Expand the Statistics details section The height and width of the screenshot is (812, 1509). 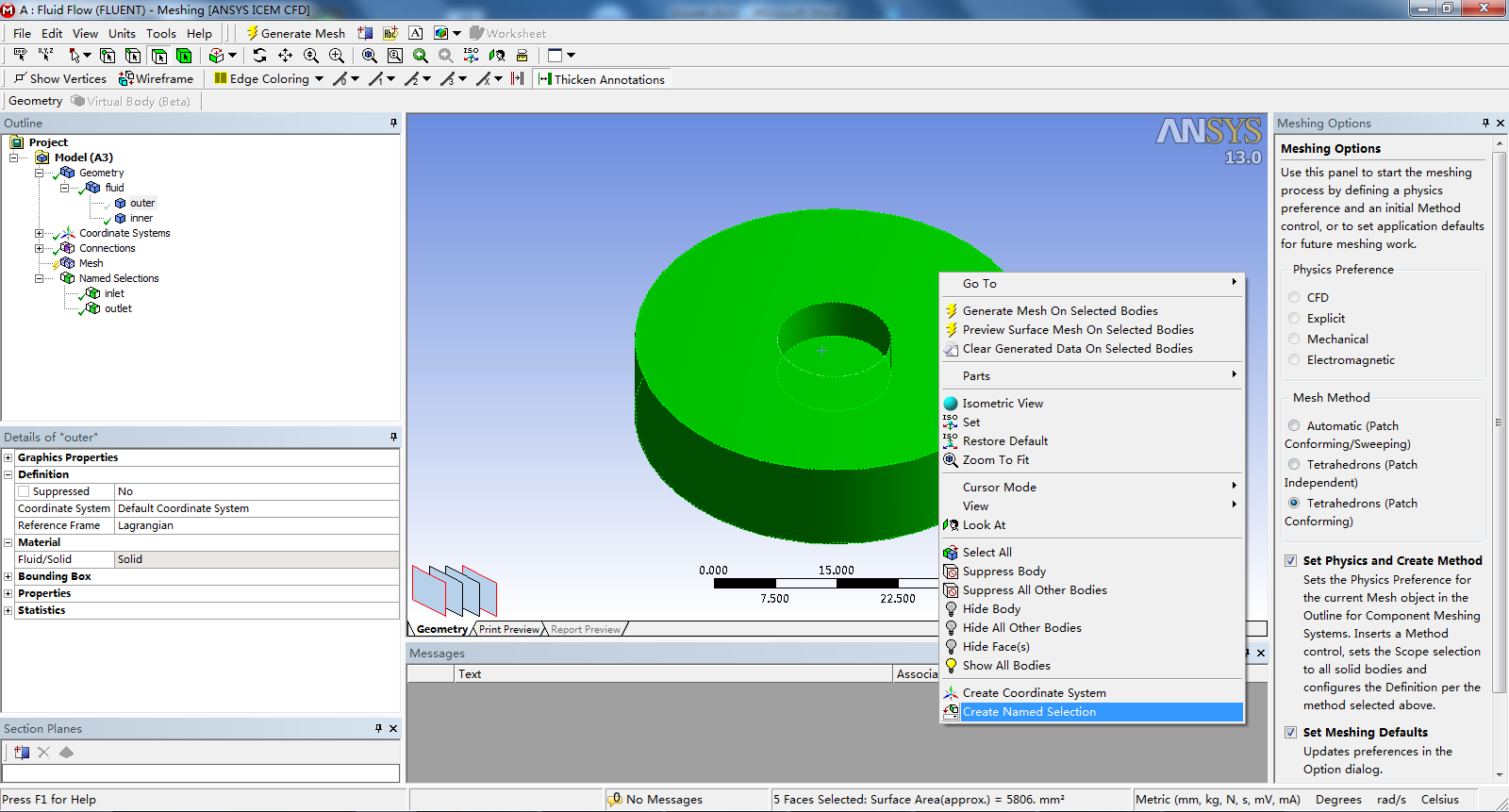click(8, 610)
